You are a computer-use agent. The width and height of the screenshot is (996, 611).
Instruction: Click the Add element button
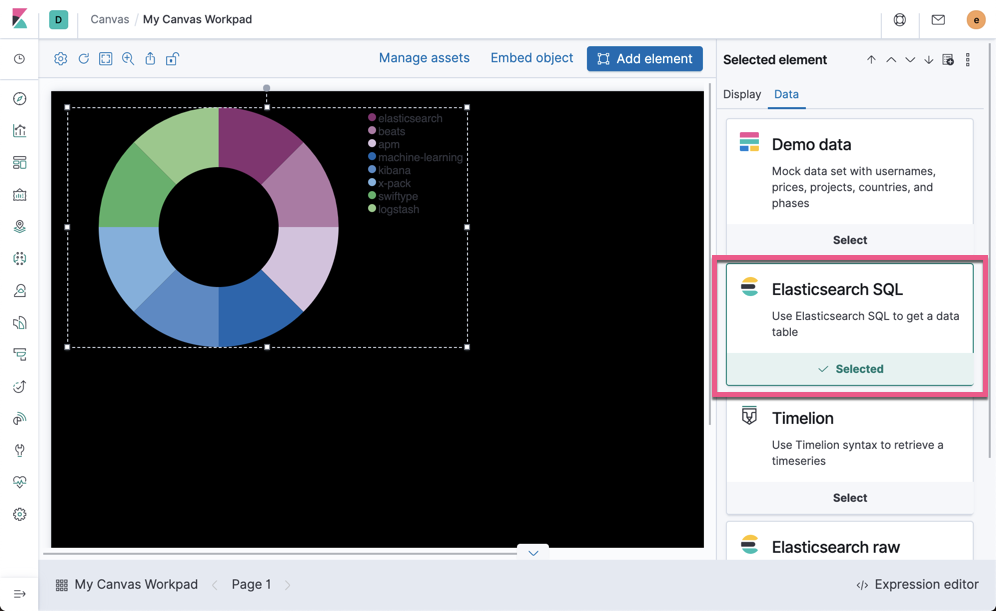pyautogui.click(x=645, y=58)
